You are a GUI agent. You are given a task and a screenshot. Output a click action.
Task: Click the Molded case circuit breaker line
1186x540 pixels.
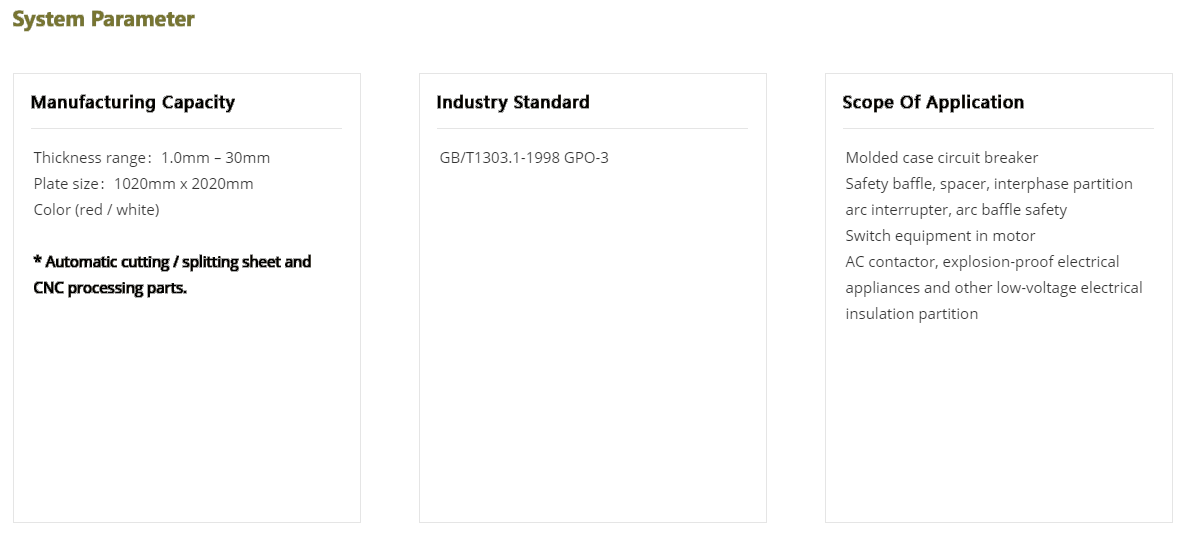pos(942,158)
